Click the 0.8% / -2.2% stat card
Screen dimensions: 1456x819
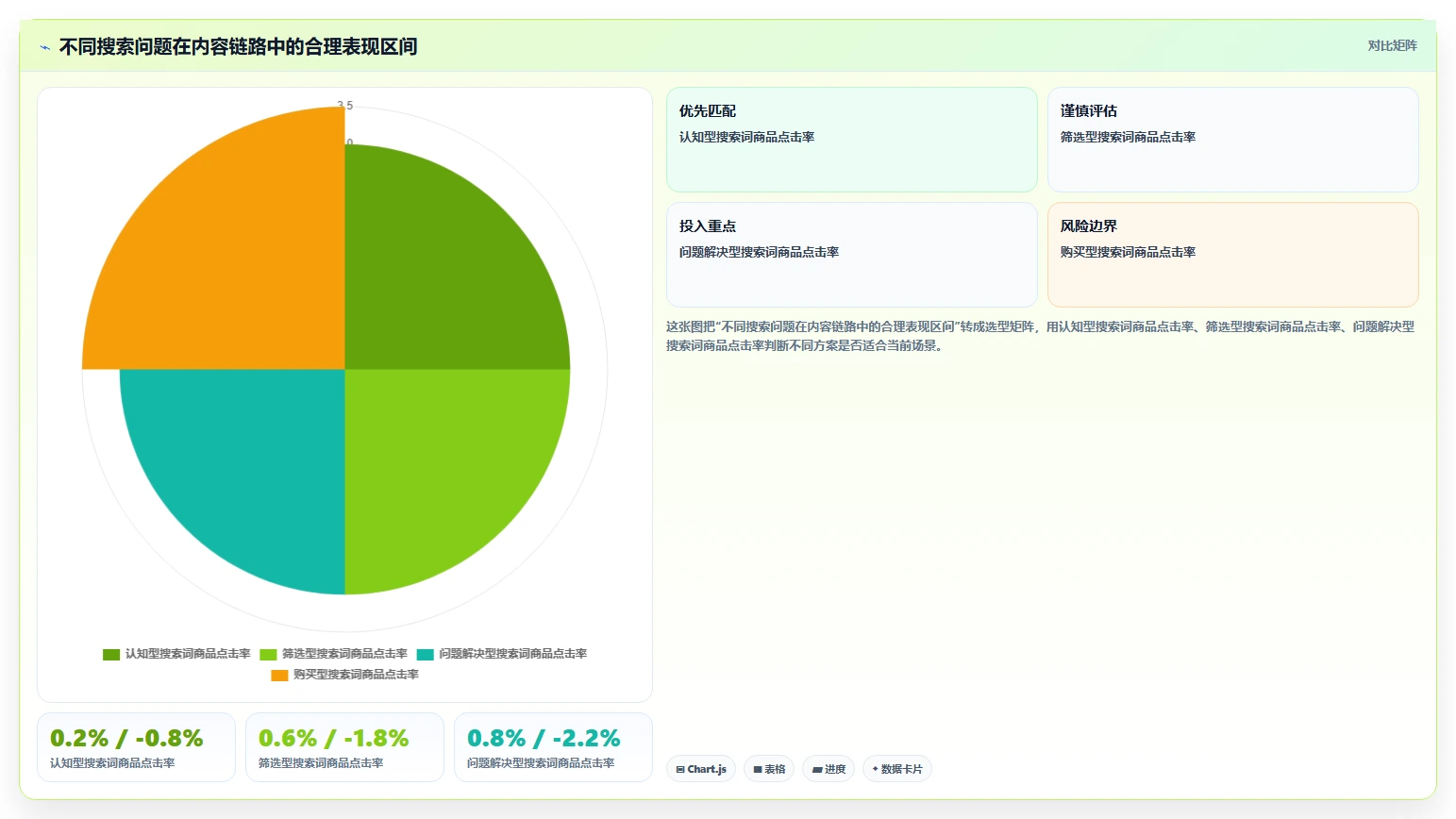tap(553, 747)
